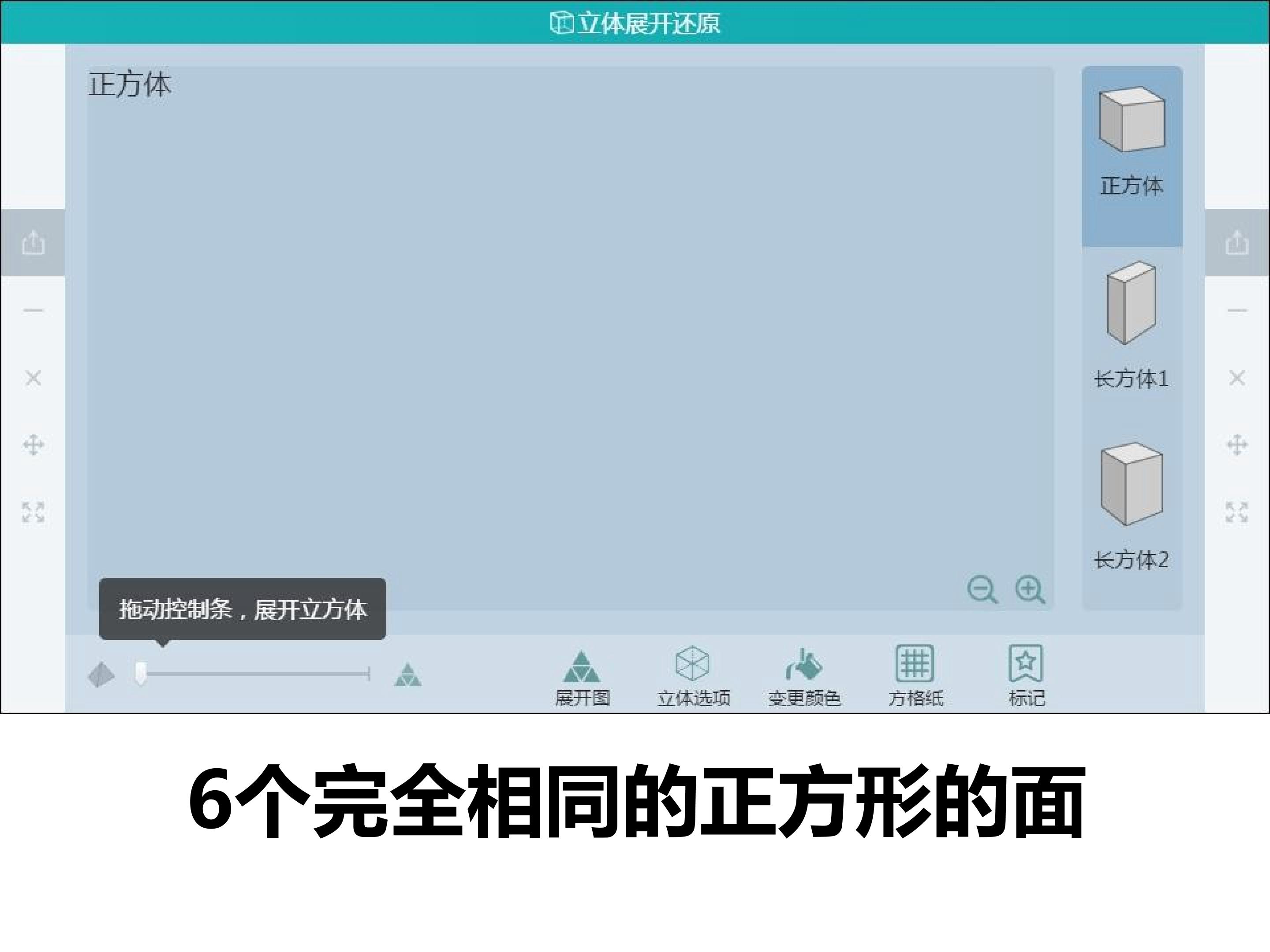Click the unfold slider handle
Image resolution: width=1270 pixels, height=952 pixels.
click(x=141, y=673)
